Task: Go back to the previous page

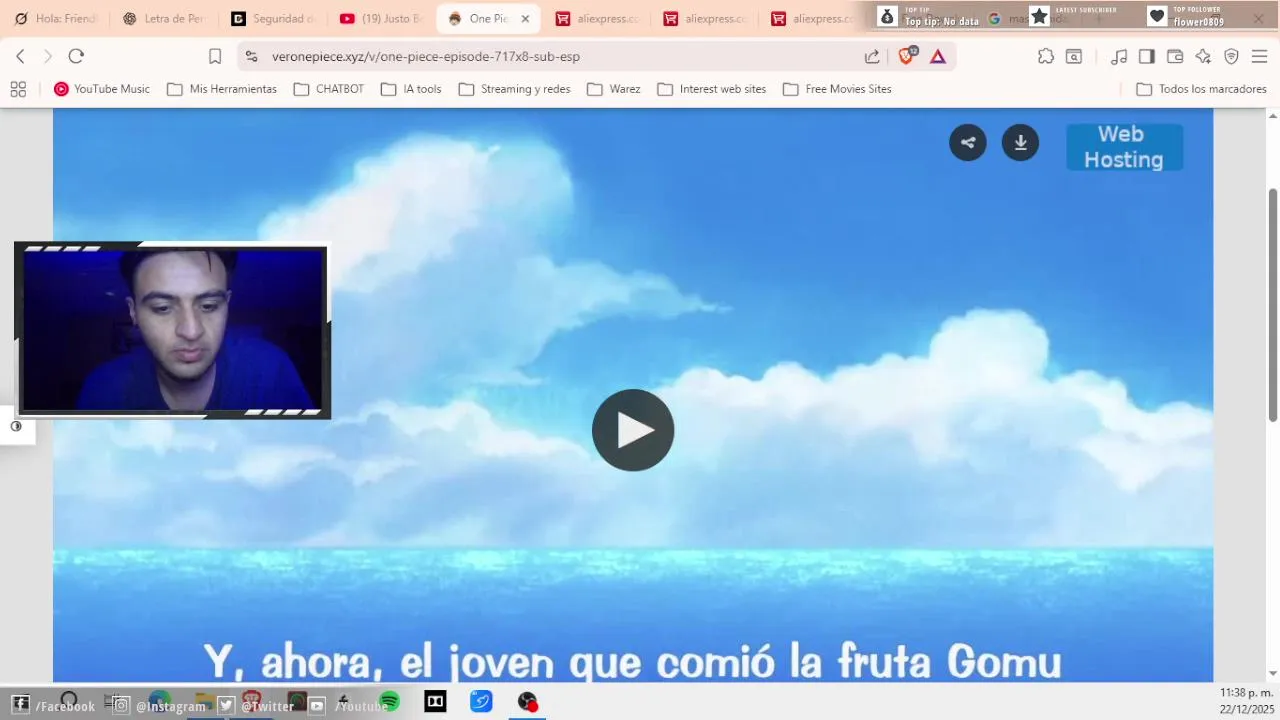Action: [20, 57]
